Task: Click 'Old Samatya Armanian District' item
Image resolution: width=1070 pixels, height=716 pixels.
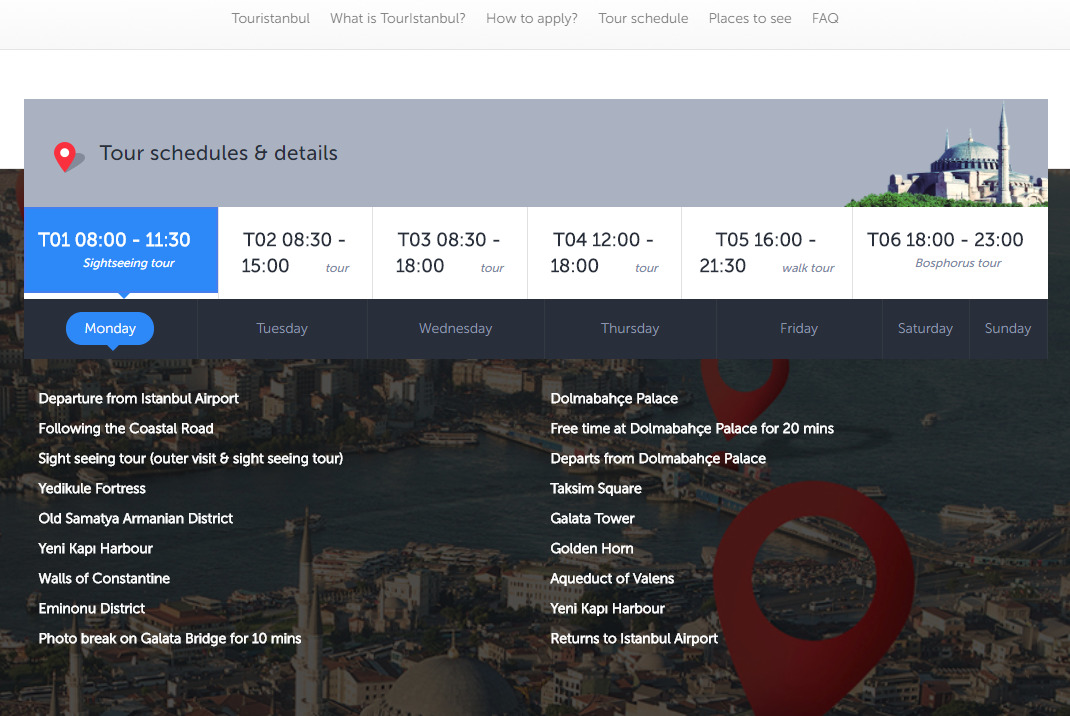Action: coord(136,519)
